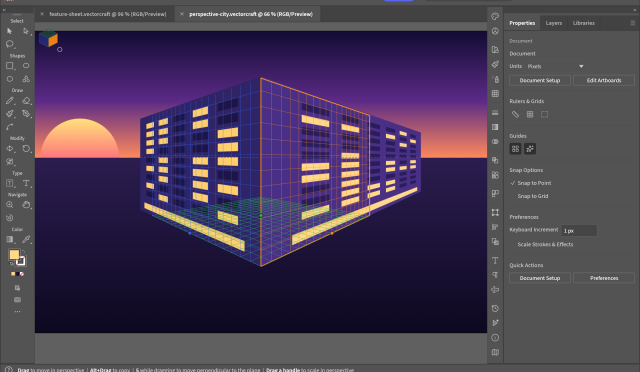Open the Align panel icon
Image resolution: width=640 pixels, height=372 pixels.
click(495, 227)
